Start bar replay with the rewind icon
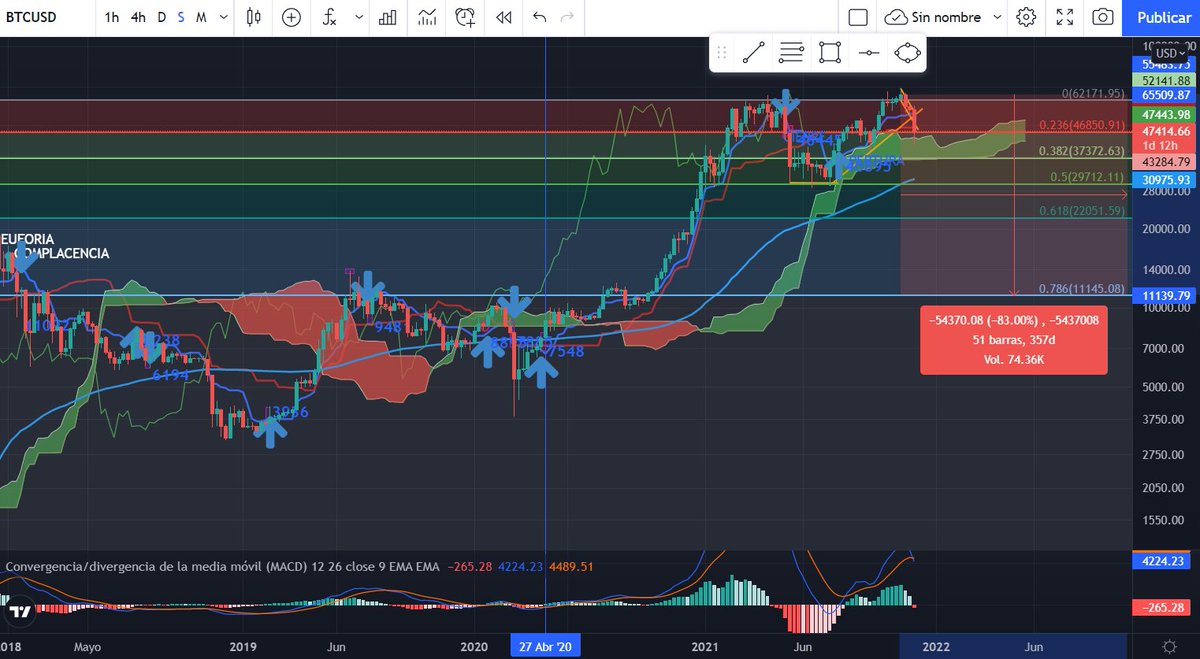 click(504, 17)
